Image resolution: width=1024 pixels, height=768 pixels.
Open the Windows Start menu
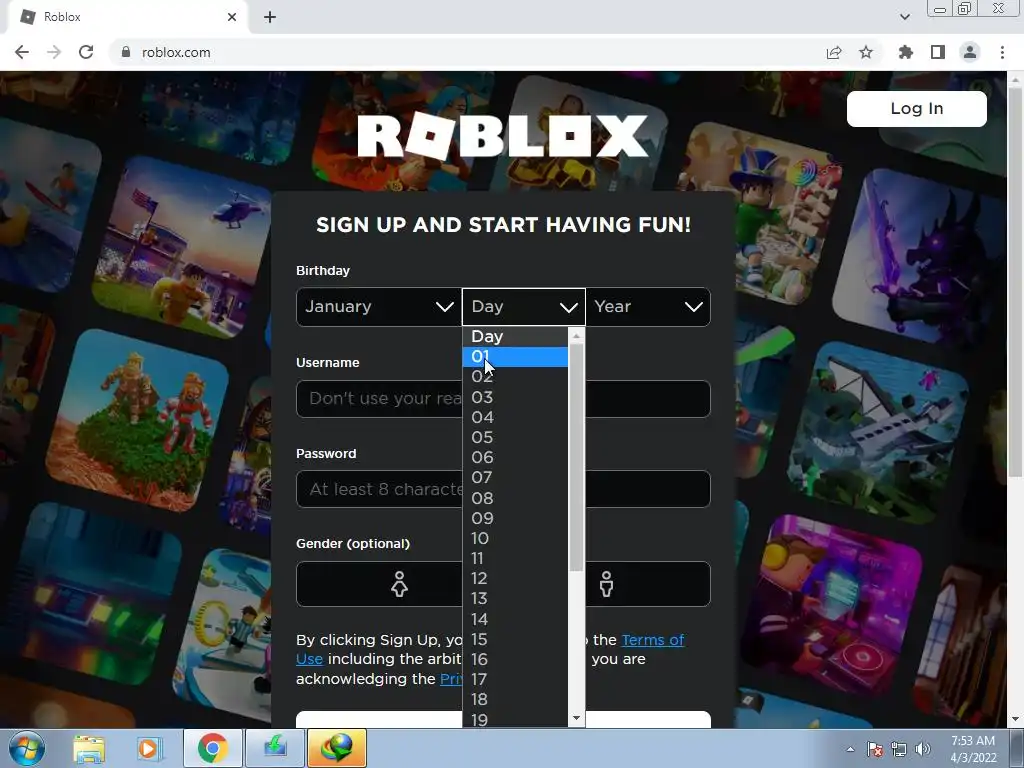[x=26, y=748]
